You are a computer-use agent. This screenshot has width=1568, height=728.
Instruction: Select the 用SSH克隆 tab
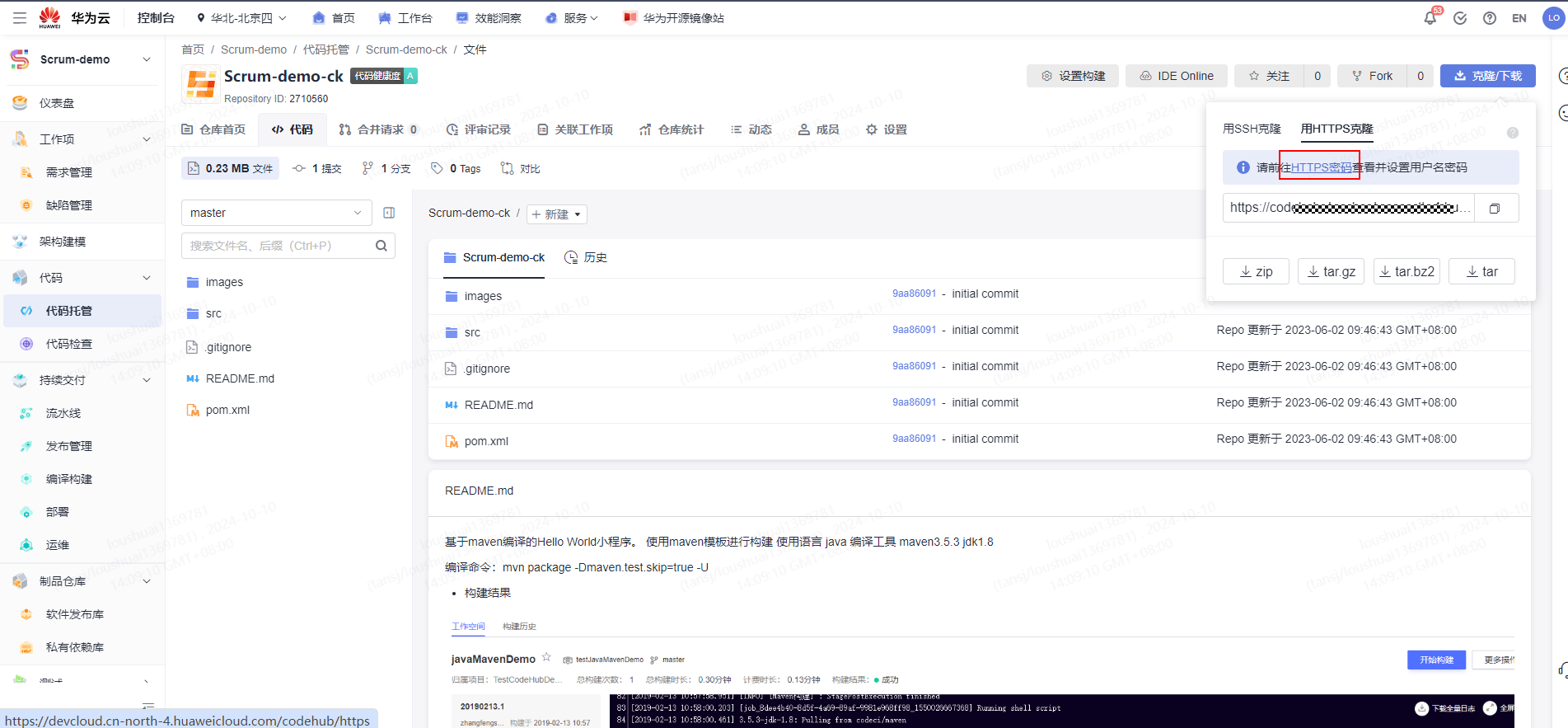click(1252, 129)
